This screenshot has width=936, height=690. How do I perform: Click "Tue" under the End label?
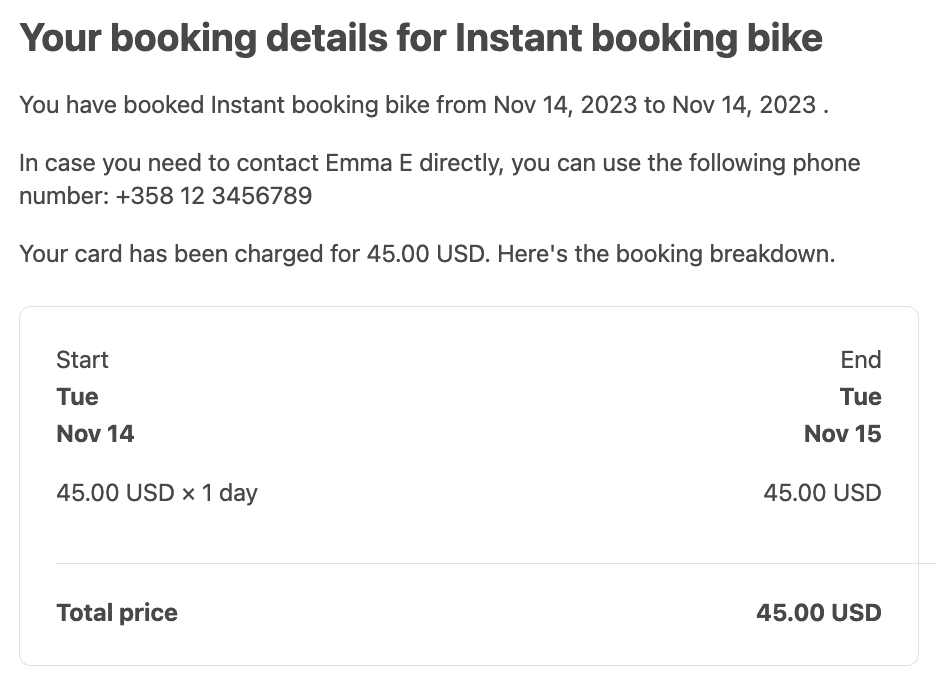pos(860,397)
